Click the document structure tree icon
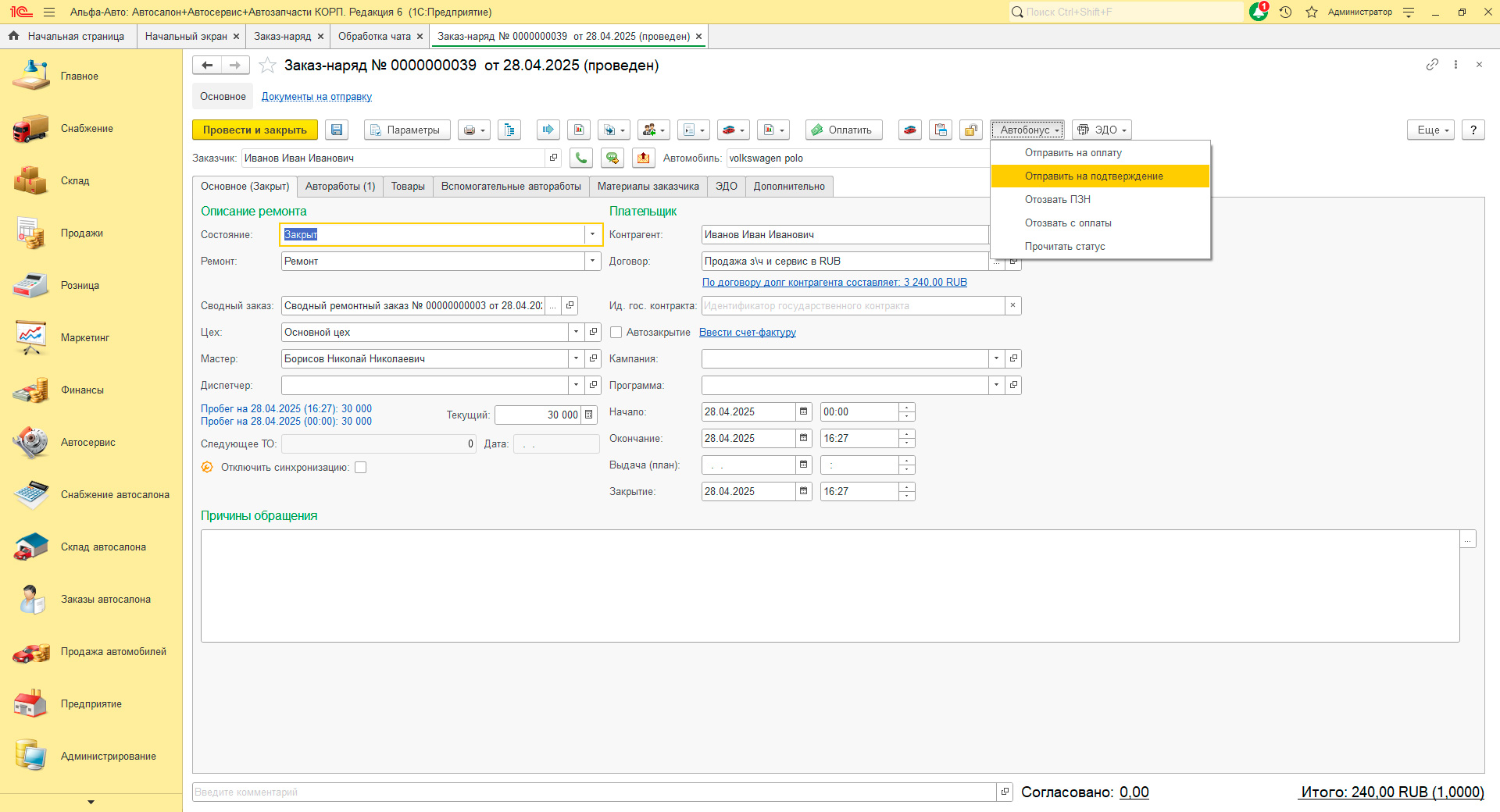This screenshot has width=1500, height=812. (509, 130)
